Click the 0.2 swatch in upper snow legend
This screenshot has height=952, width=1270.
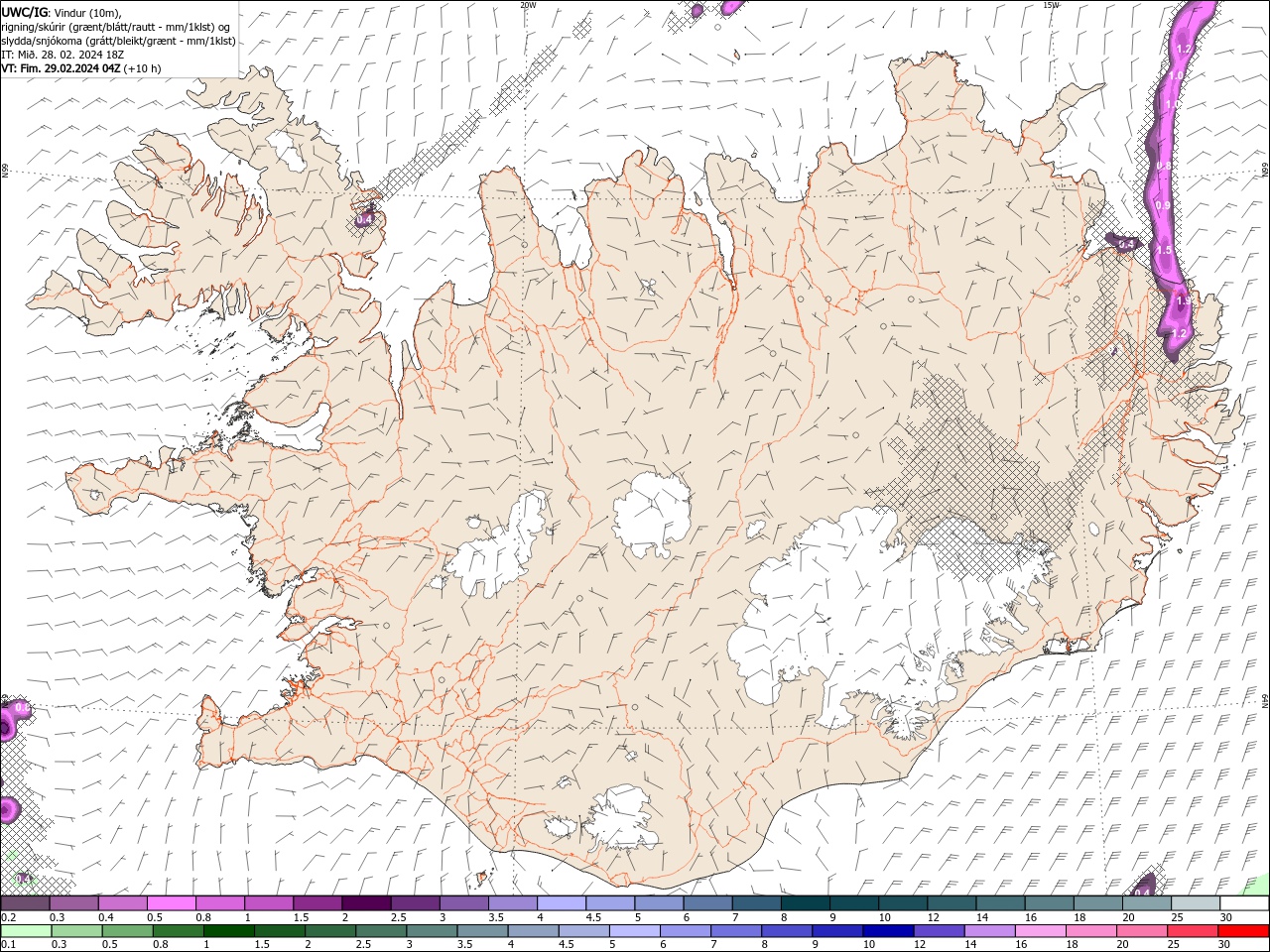coord(25,903)
